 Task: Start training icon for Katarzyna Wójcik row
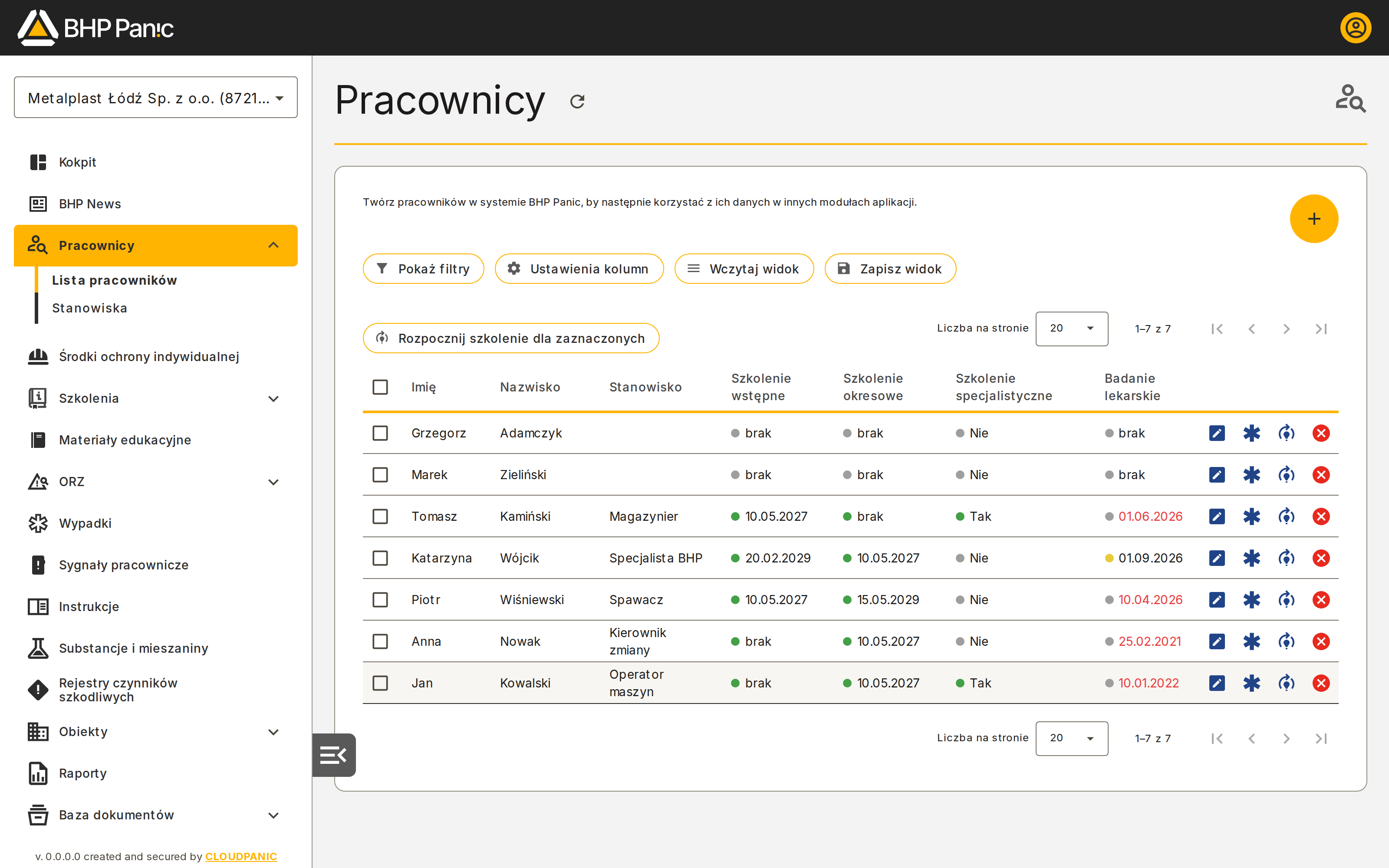(1286, 558)
